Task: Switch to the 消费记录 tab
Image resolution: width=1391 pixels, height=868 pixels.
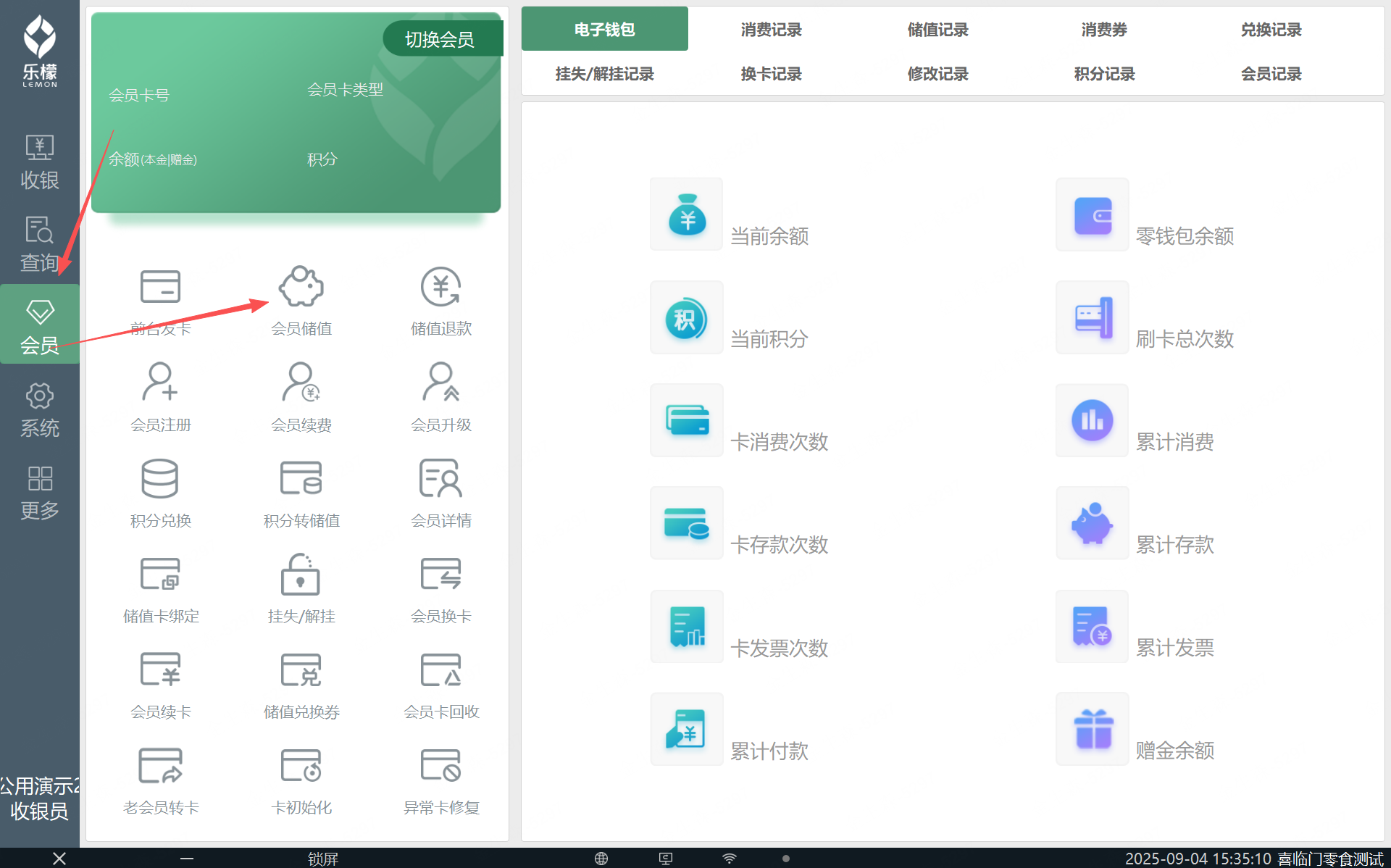Action: pyautogui.click(x=771, y=30)
